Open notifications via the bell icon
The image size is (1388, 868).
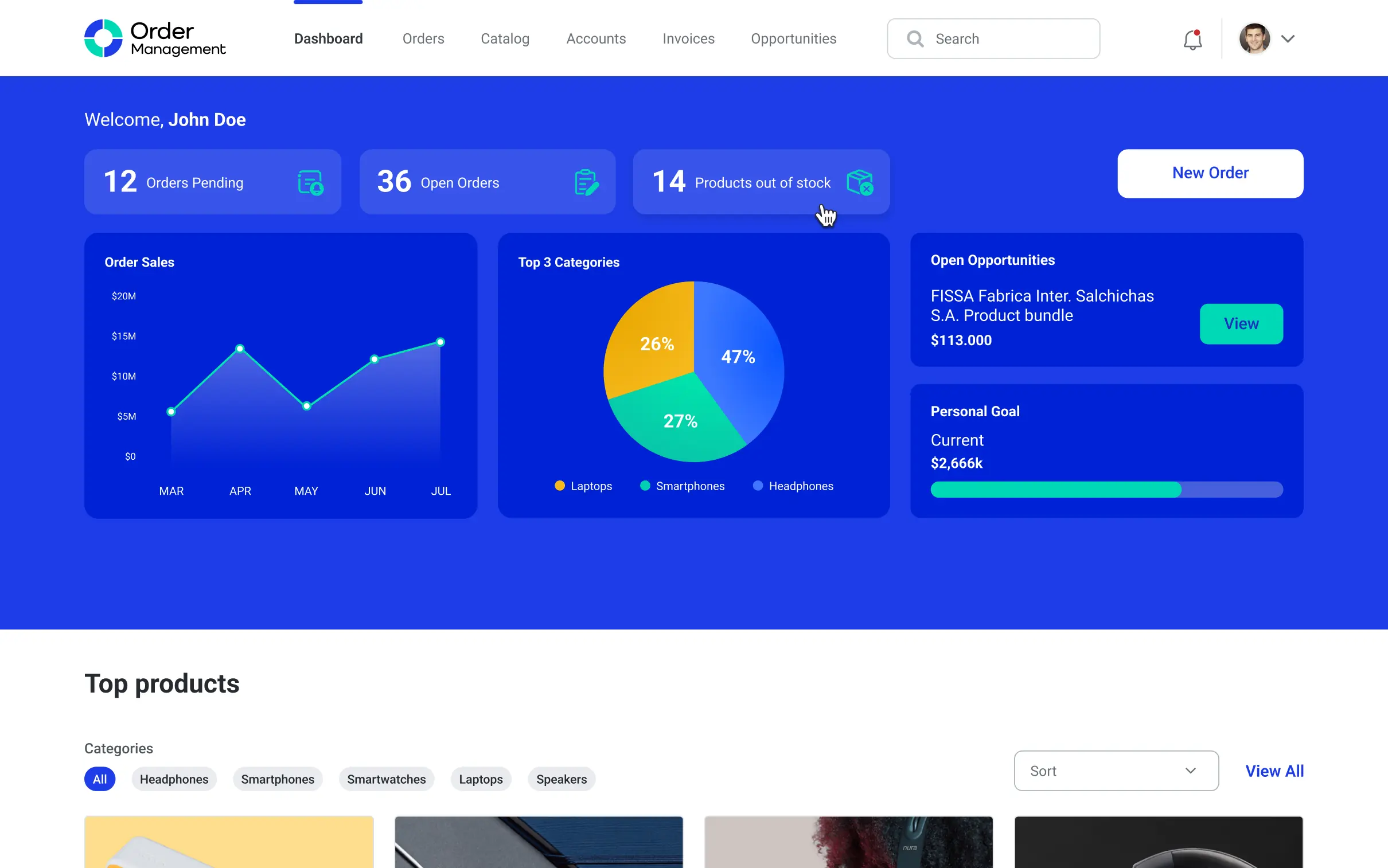coord(1192,38)
